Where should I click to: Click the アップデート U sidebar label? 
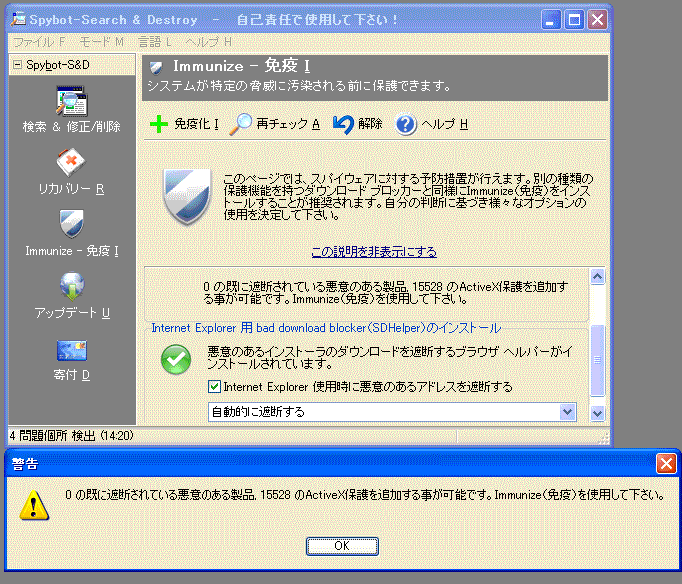72,313
